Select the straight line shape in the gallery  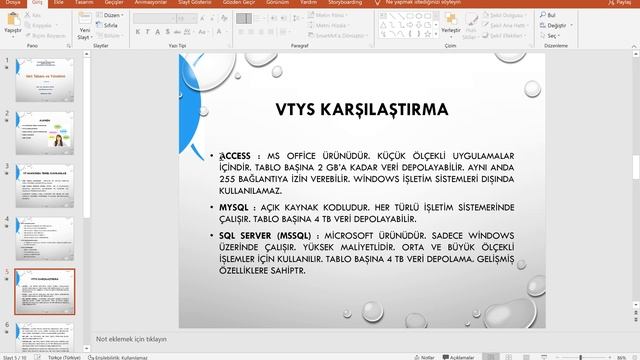(392, 16)
